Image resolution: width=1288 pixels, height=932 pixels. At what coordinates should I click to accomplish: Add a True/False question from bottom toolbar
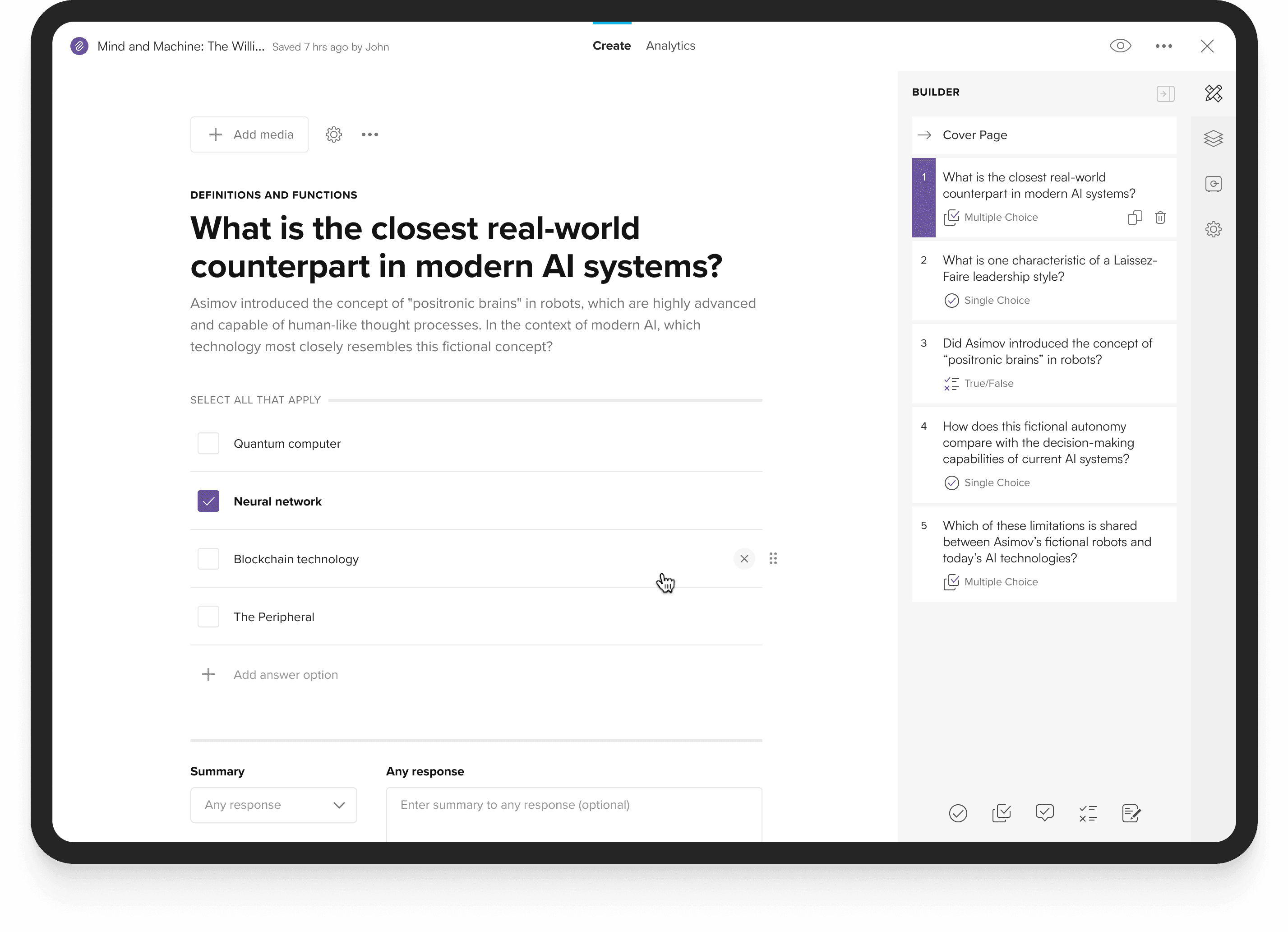1088,813
